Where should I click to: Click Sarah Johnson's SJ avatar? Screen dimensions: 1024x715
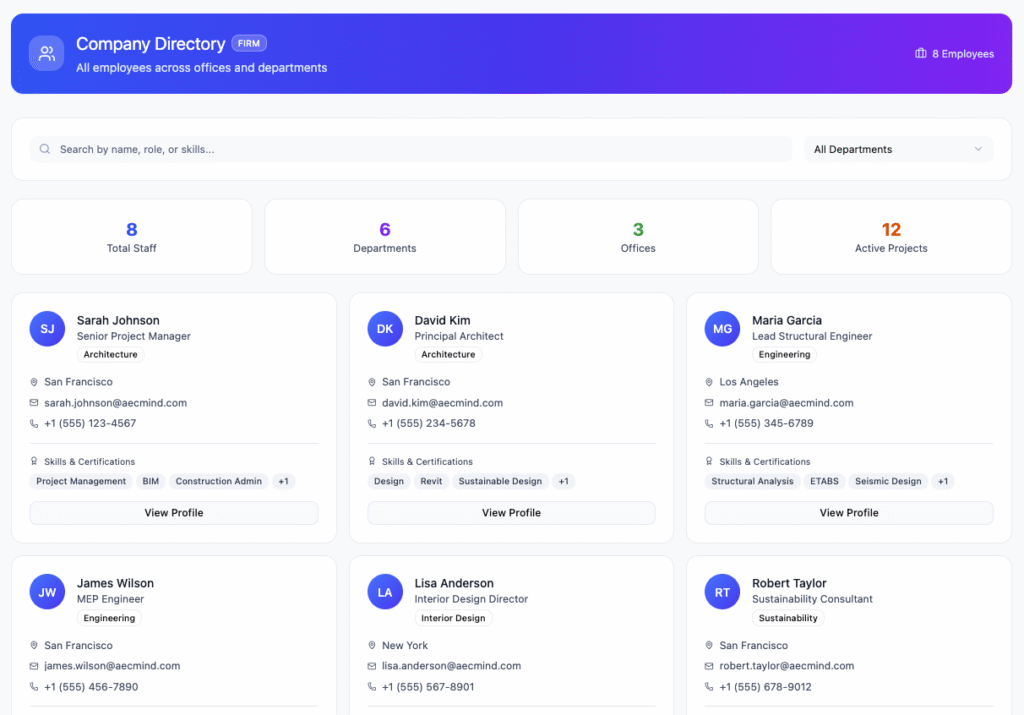pyautogui.click(x=47, y=329)
